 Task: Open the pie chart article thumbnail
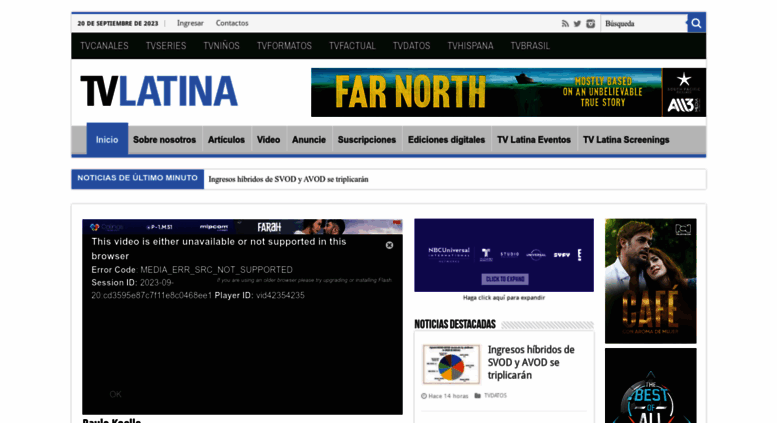point(451,365)
